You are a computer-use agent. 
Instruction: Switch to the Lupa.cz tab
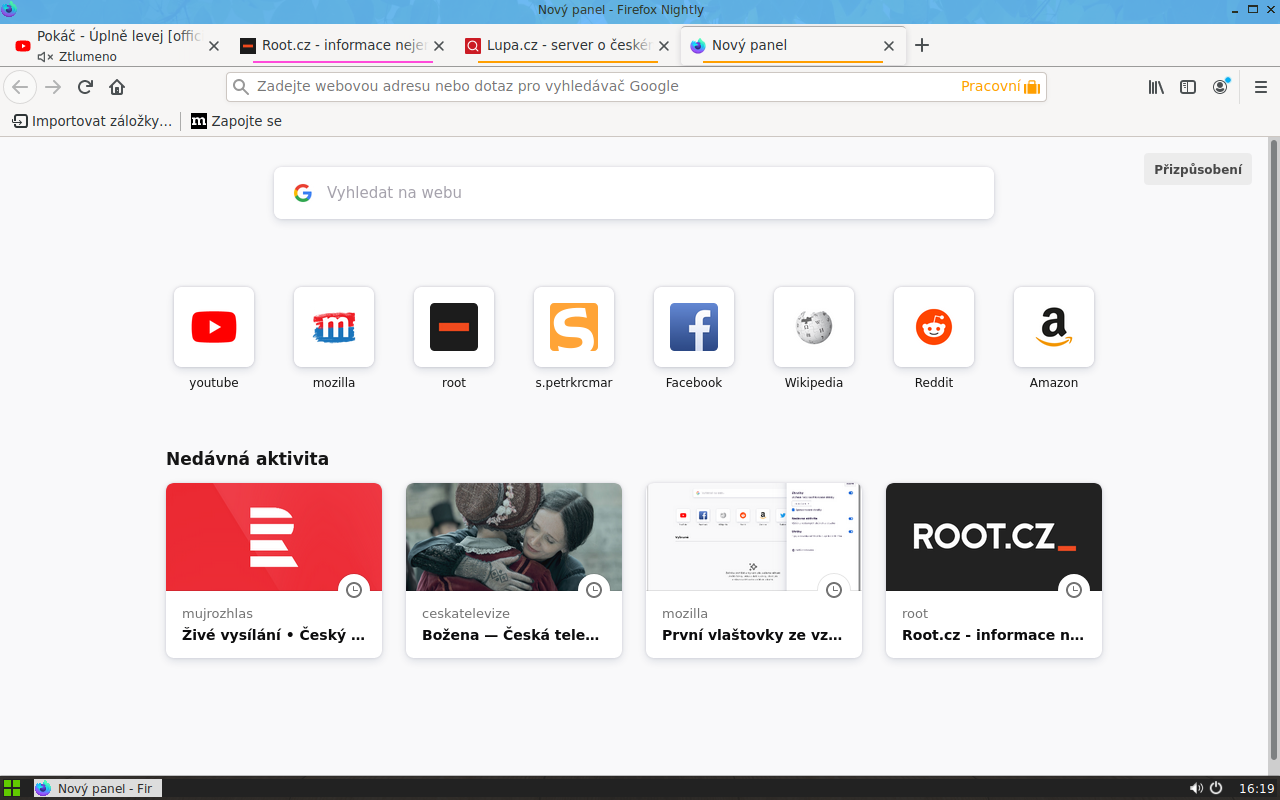(x=568, y=45)
